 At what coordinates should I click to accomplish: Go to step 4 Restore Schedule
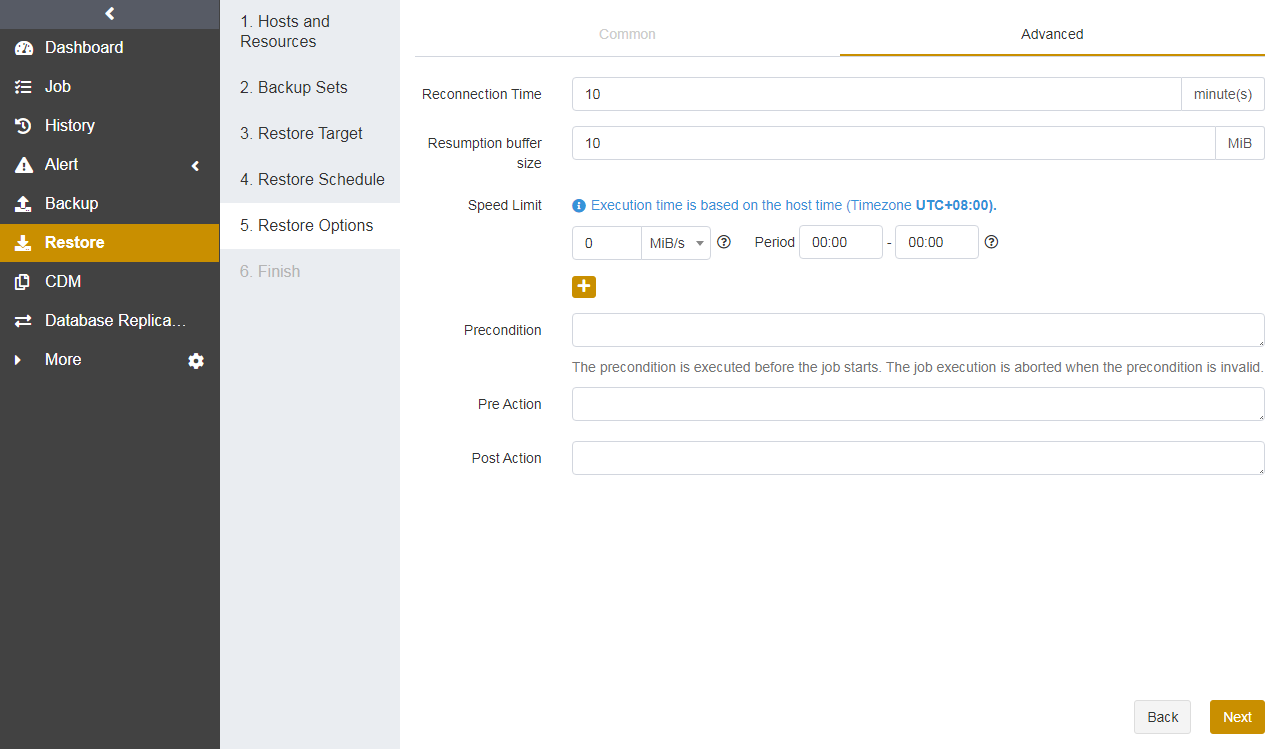point(310,180)
